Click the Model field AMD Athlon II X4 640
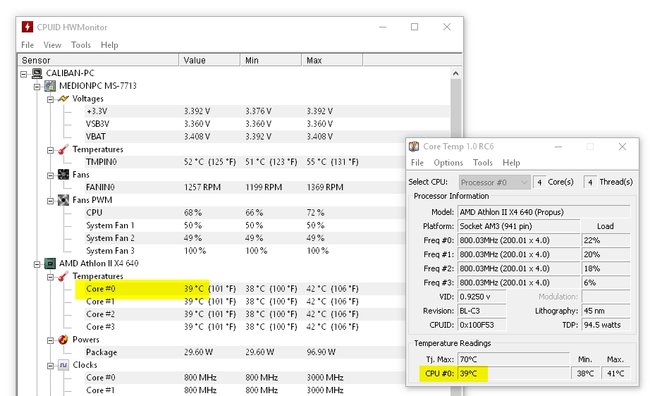This screenshot has width=650, height=396. (x=543, y=212)
